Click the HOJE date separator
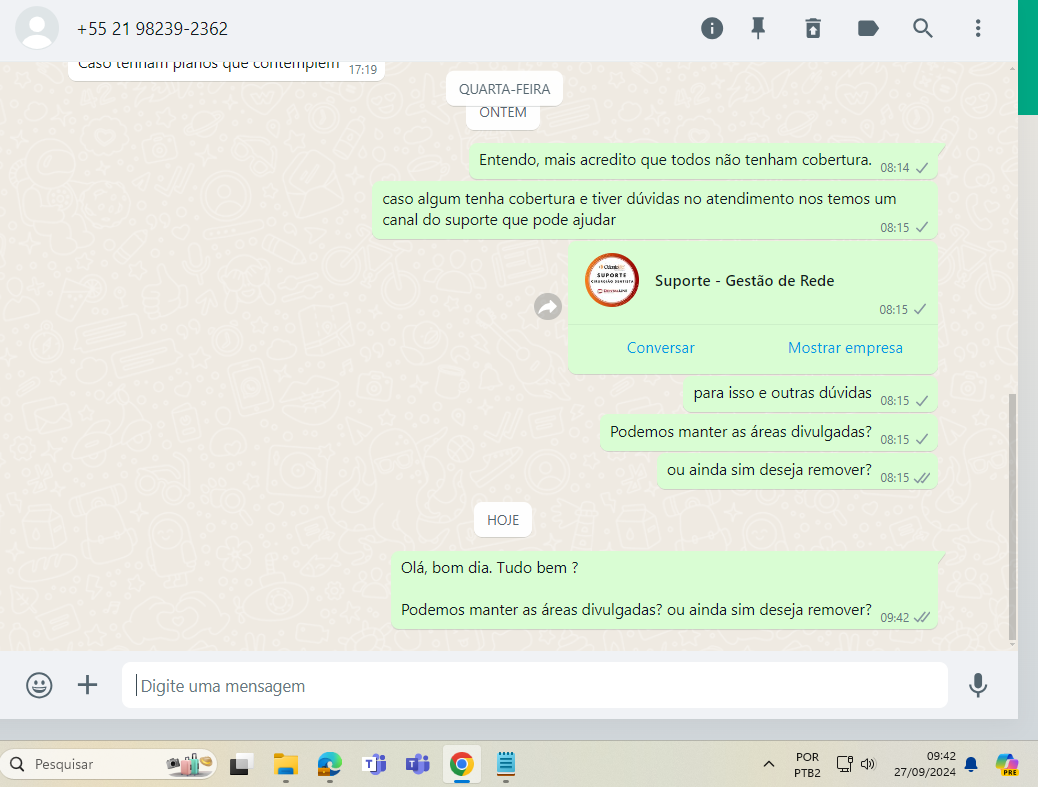The image size is (1038, 787). (x=503, y=520)
